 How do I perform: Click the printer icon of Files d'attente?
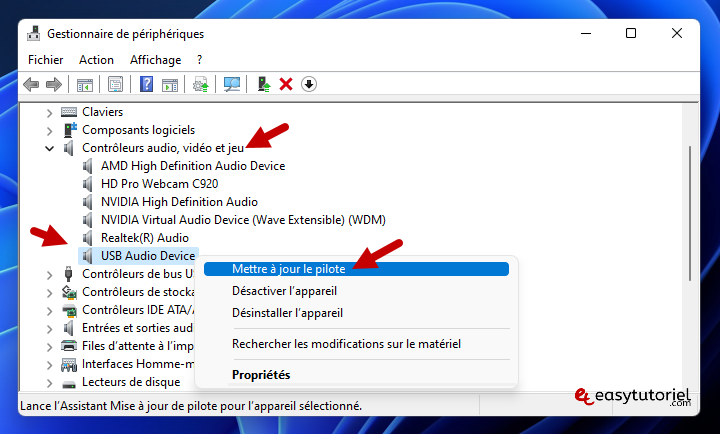pyautogui.click(x=69, y=346)
